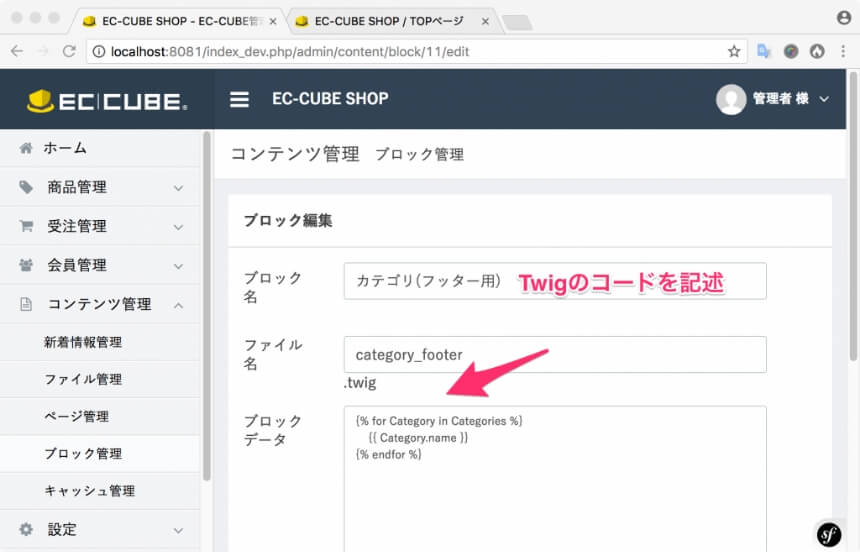
Task: Click the コンテンツ管理 page title
Action: [x=295, y=154]
